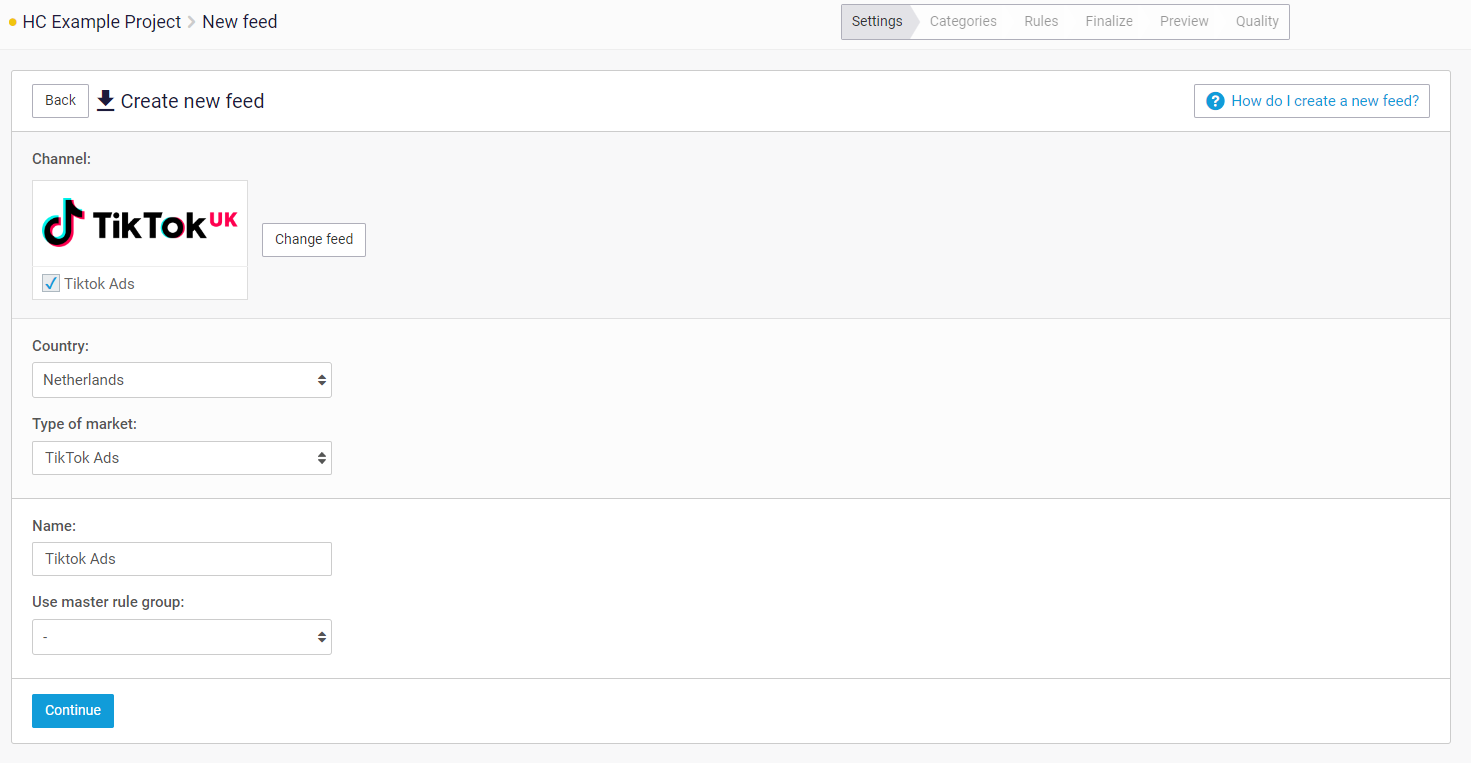Switch to the Quality step tab
Viewport: 1471px width, 763px height.
pos(1257,21)
